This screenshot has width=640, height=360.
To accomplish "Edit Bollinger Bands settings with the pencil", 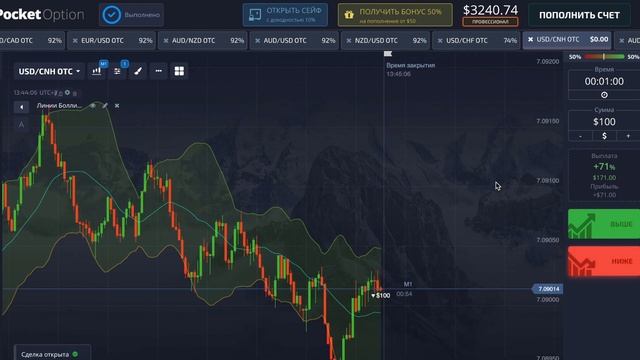I will [x=105, y=106].
